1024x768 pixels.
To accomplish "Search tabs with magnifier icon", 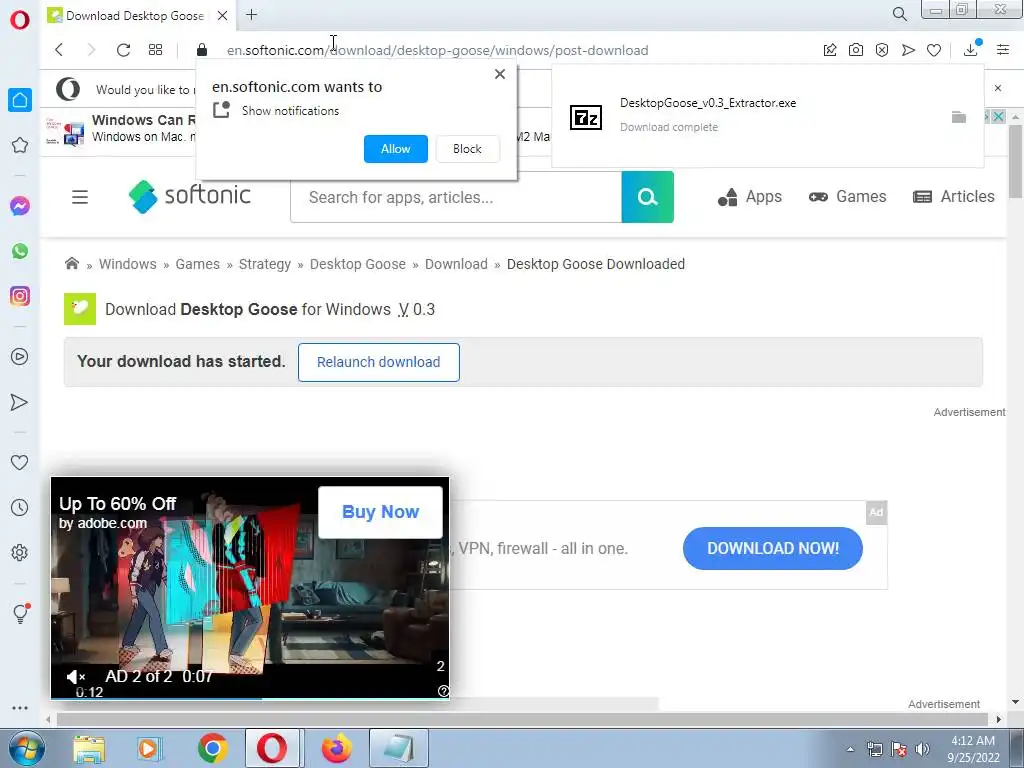I will coord(899,14).
